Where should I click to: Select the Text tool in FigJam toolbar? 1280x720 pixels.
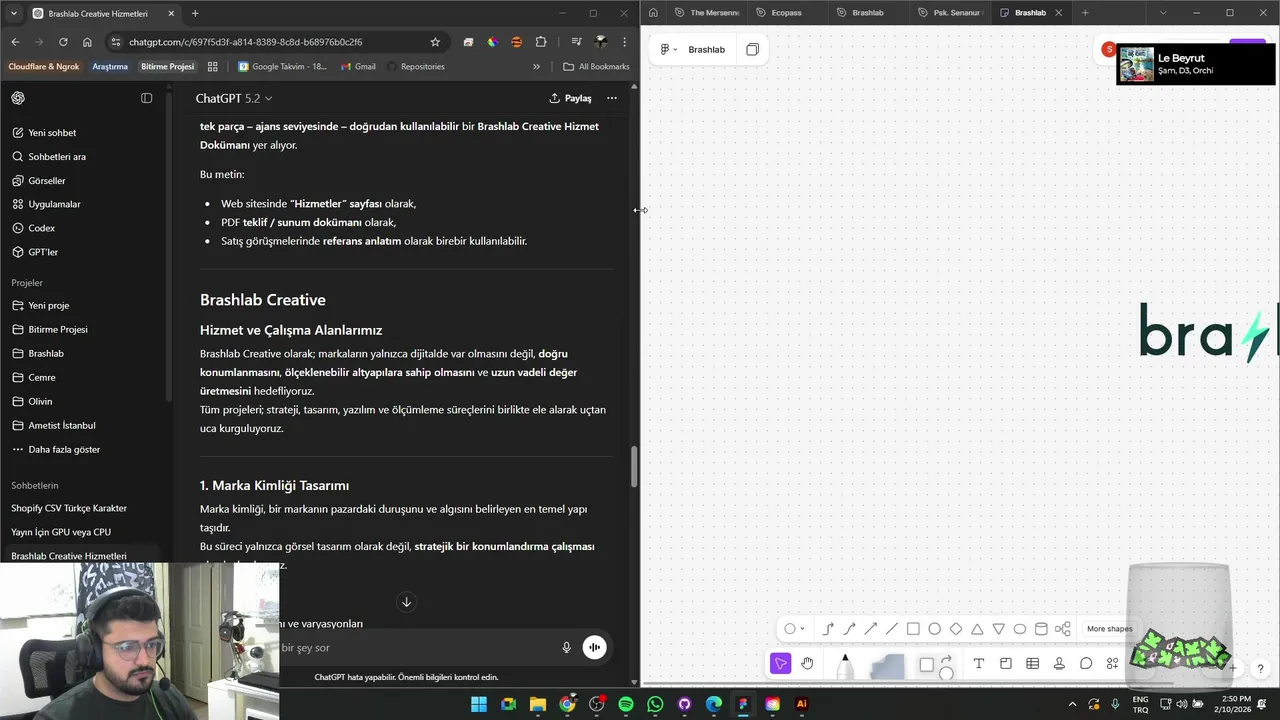point(978,664)
